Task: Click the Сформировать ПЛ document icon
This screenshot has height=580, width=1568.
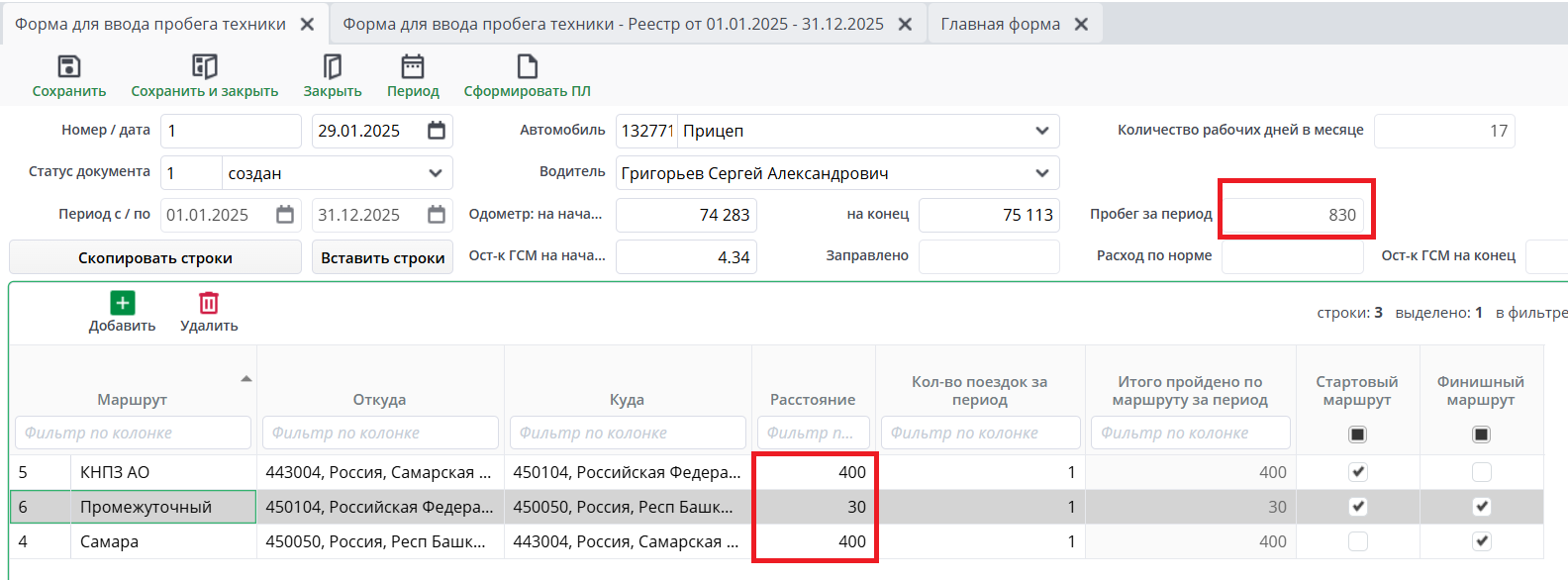Action: coord(527,66)
